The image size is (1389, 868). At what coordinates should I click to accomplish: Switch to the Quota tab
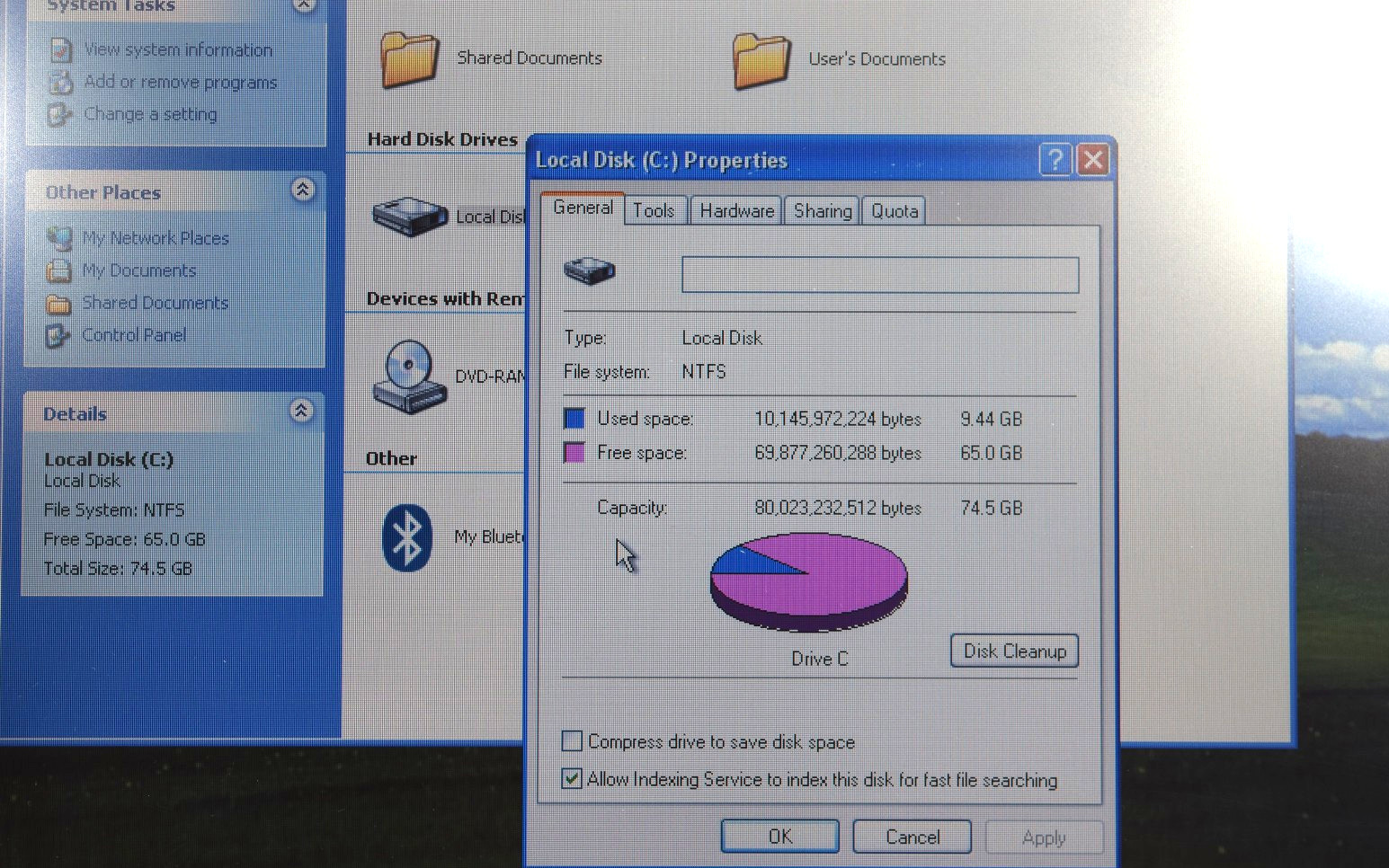(895, 211)
